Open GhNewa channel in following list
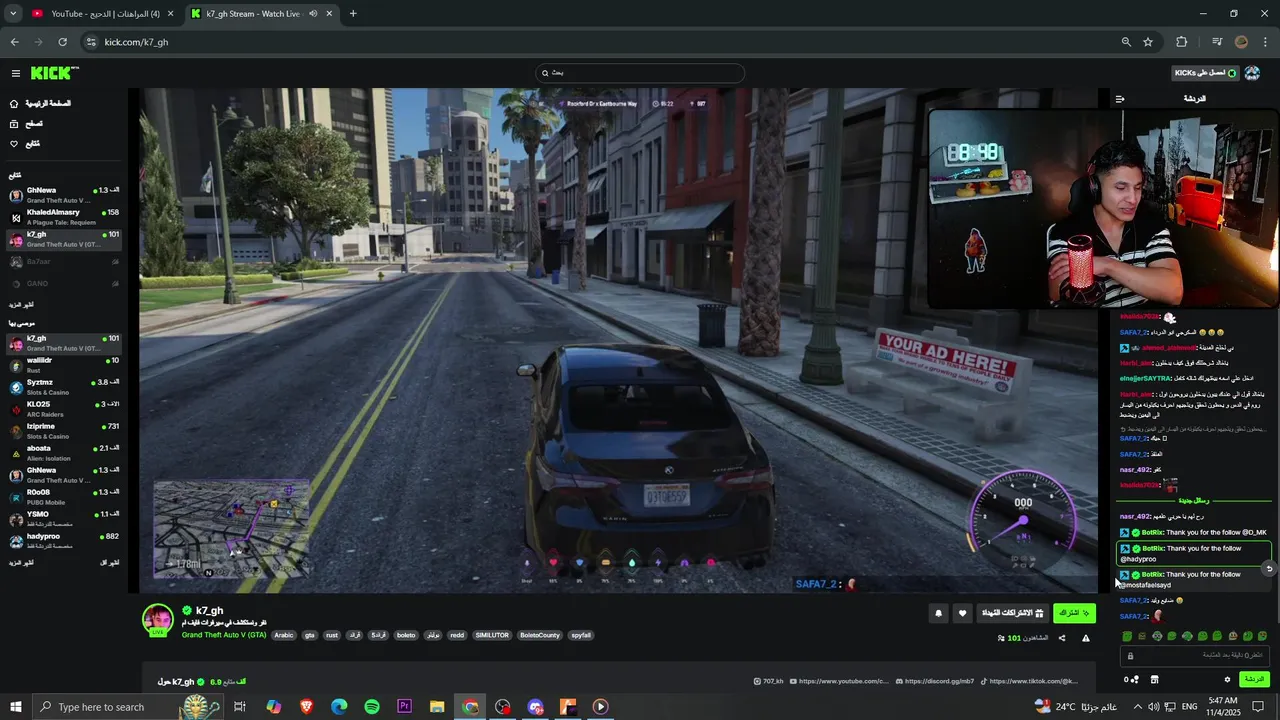The height and width of the screenshot is (720, 1280). click(64, 195)
